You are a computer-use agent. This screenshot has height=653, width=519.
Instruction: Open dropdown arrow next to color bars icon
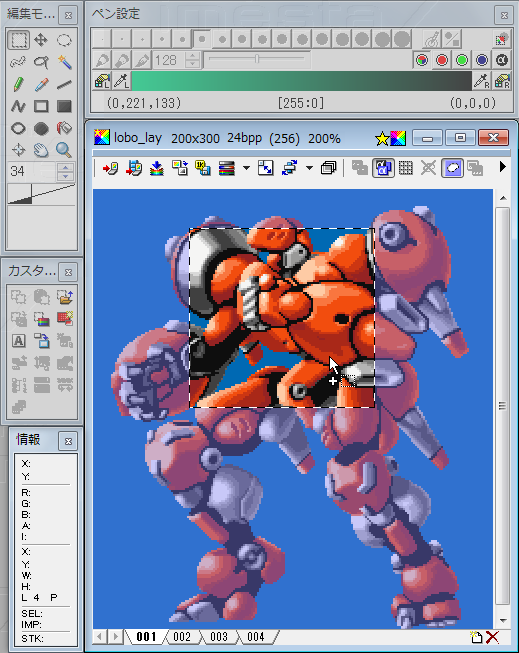[246, 168]
